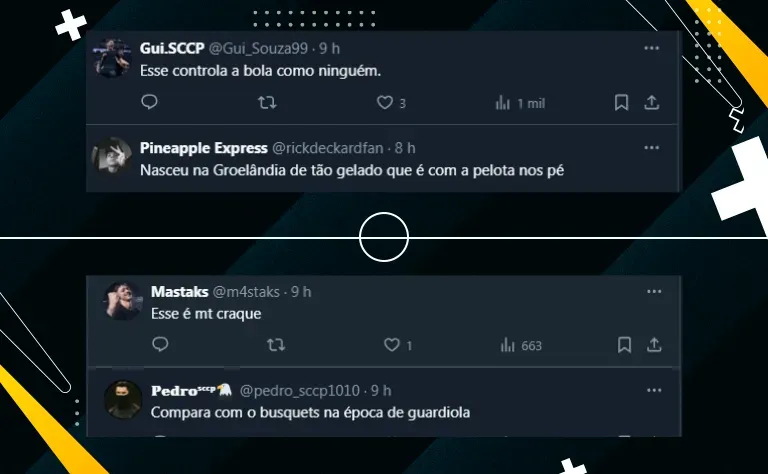The height and width of the screenshot is (474, 768).
Task: Click the Mastaks profile picture
Action: coord(122,301)
